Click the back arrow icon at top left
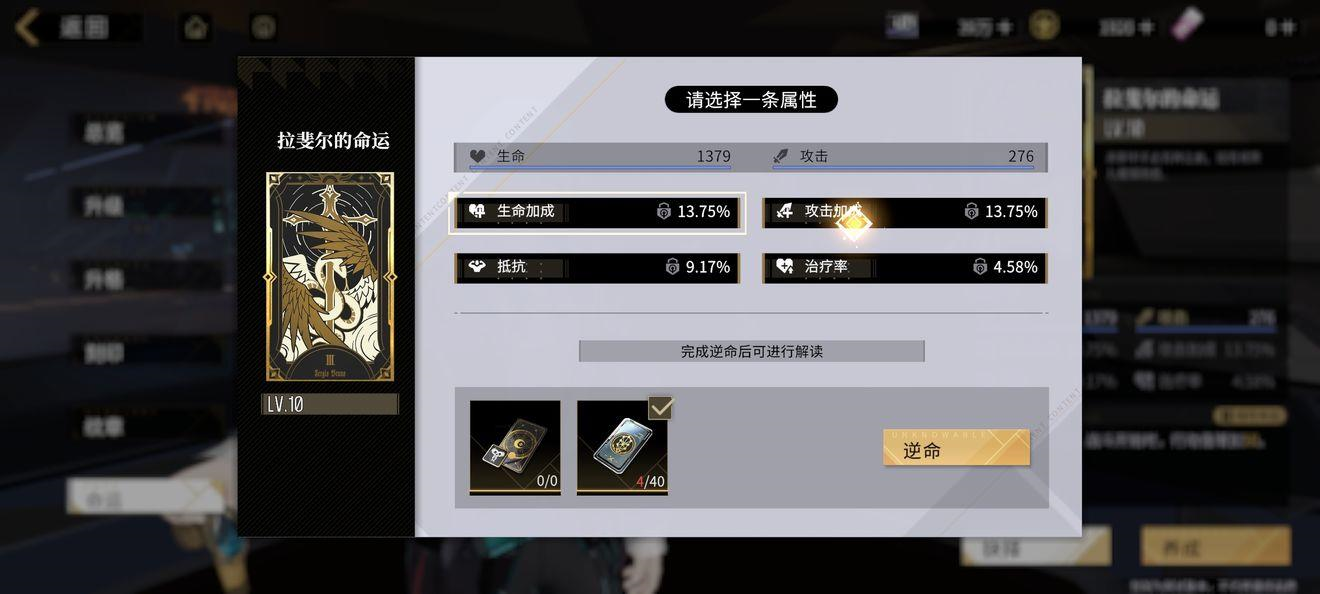The height and width of the screenshot is (594, 1320). coord(27,27)
